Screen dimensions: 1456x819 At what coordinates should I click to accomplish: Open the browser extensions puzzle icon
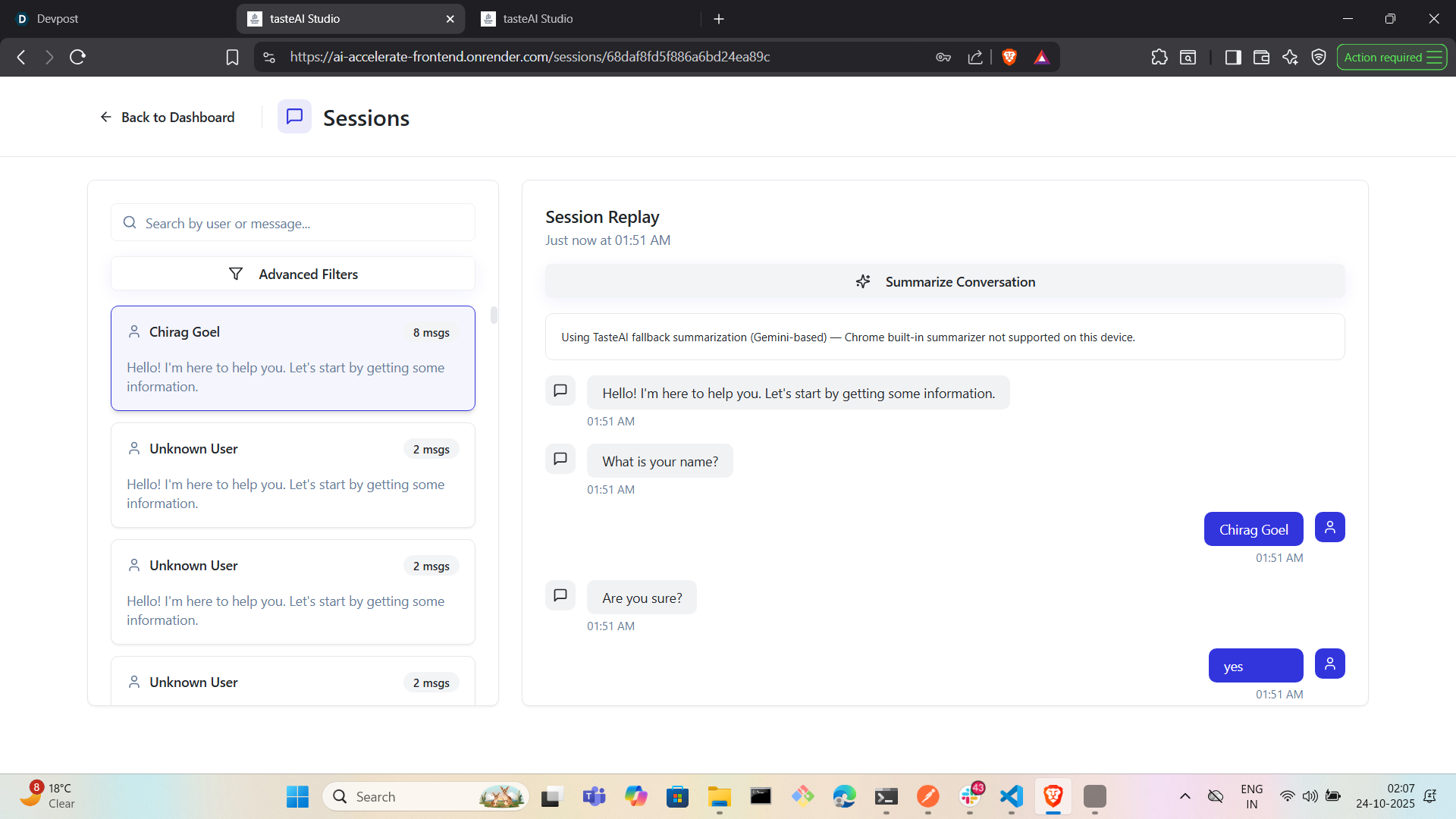pos(1159,57)
